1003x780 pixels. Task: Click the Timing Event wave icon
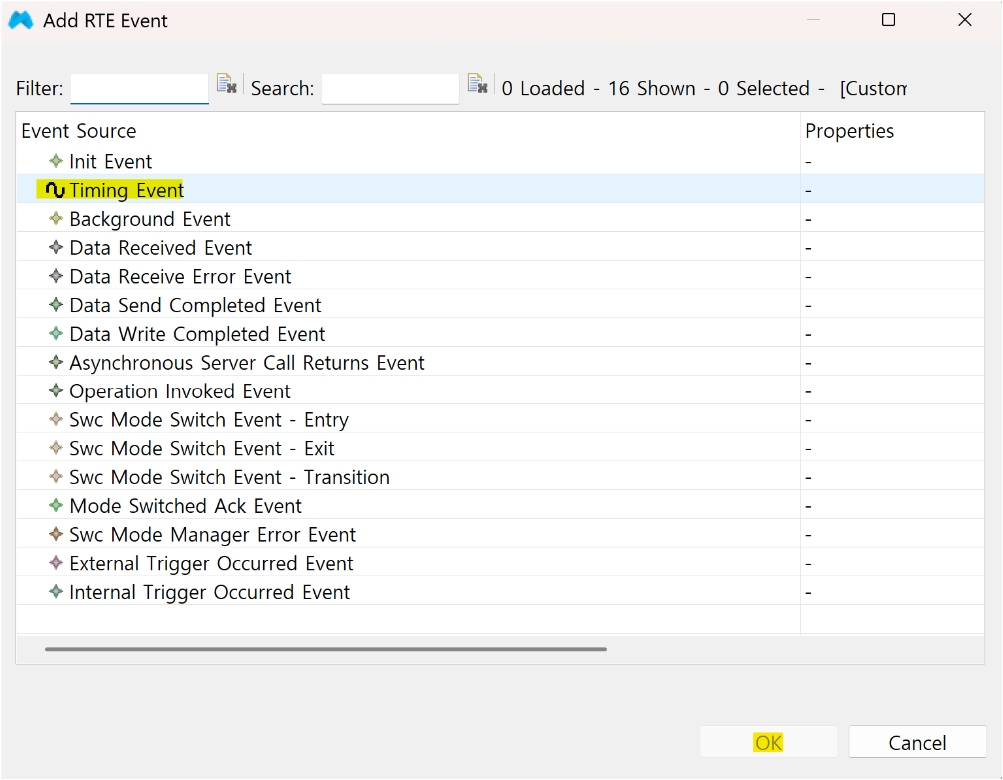[x=55, y=190]
